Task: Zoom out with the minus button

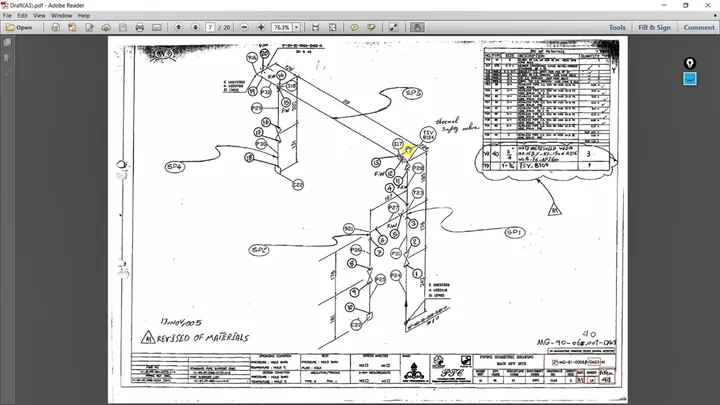Action: coord(244,28)
